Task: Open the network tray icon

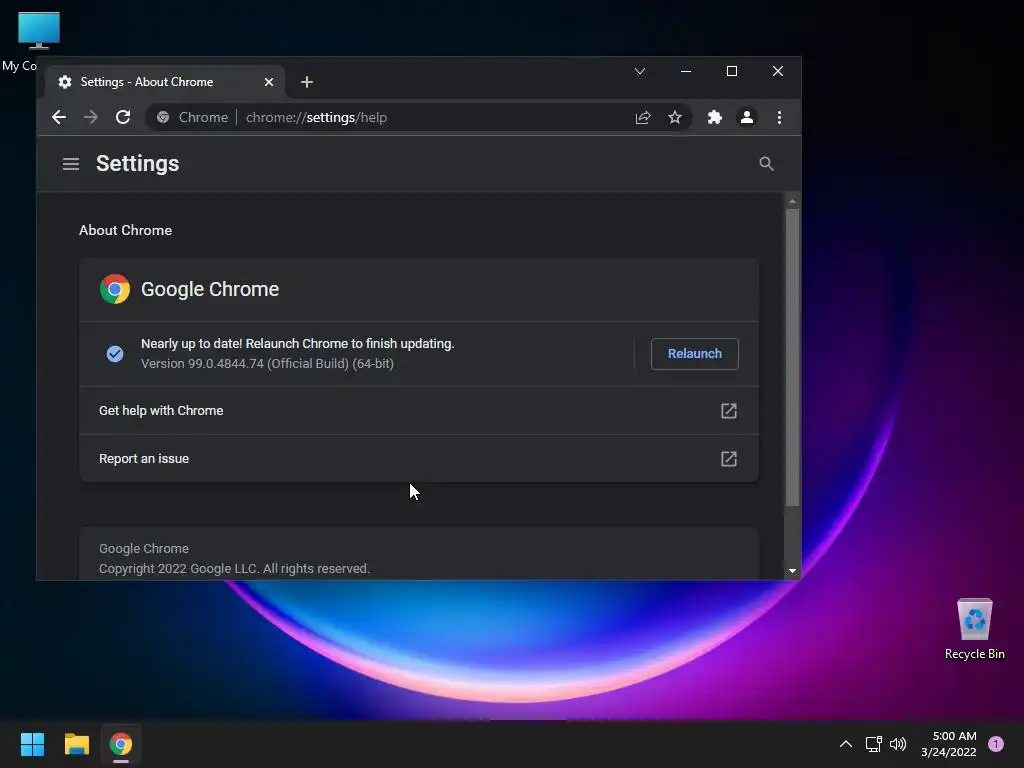Action: coord(873,744)
